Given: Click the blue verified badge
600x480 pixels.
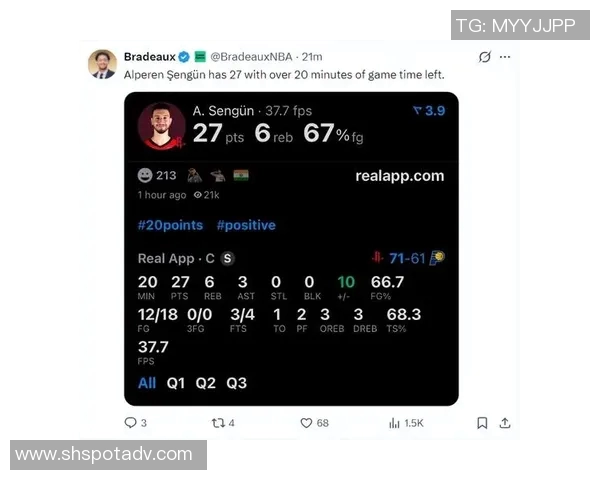Looking at the screenshot, I should pyautogui.click(x=184, y=57).
